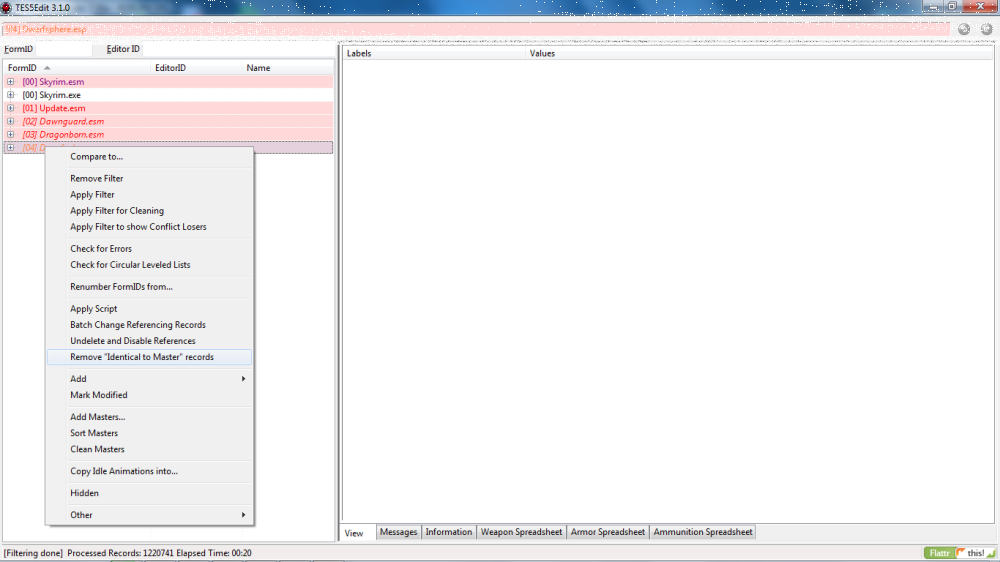Select the [00] Skyrim.exe row
The image size is (1000, 562).
(x=168, y=95)
